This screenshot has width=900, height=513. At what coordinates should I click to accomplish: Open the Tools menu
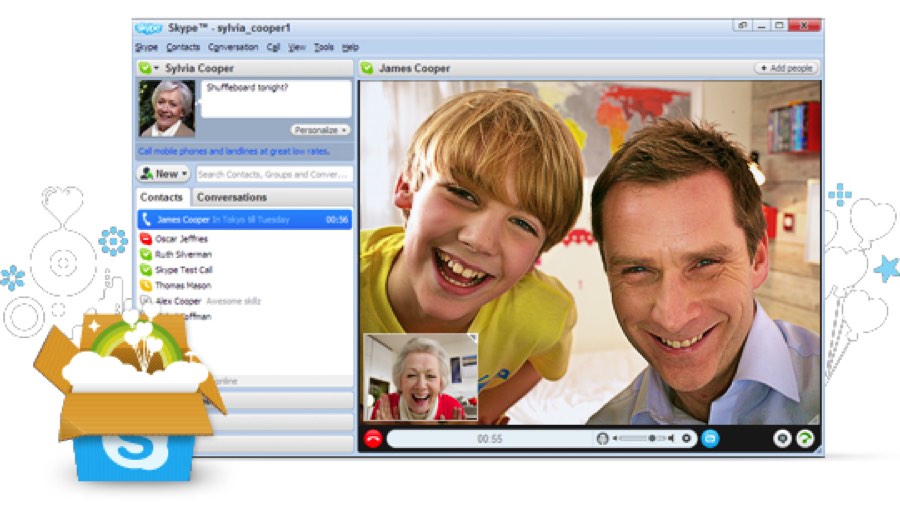[x=324, y=48]
